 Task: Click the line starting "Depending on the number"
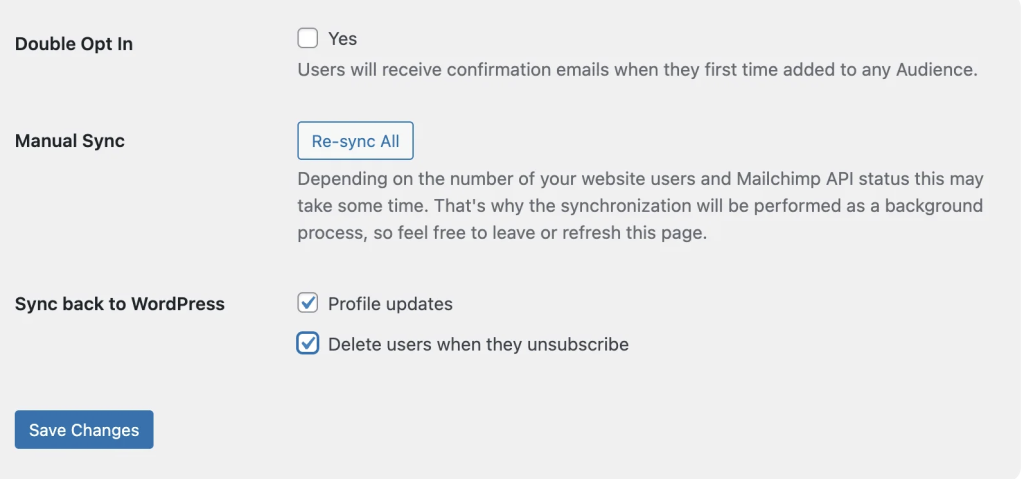640,179
